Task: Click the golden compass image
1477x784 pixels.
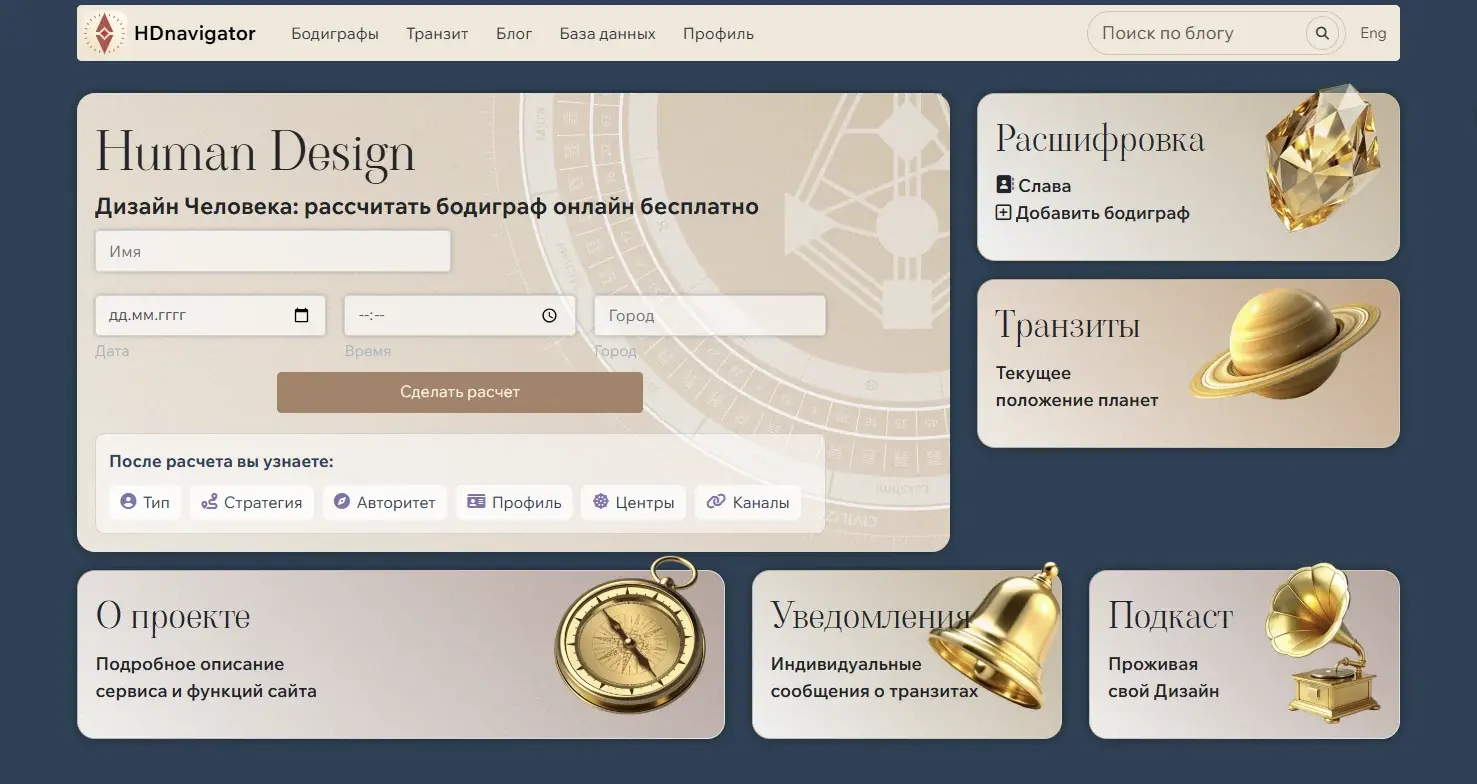Action: [630, 634]
